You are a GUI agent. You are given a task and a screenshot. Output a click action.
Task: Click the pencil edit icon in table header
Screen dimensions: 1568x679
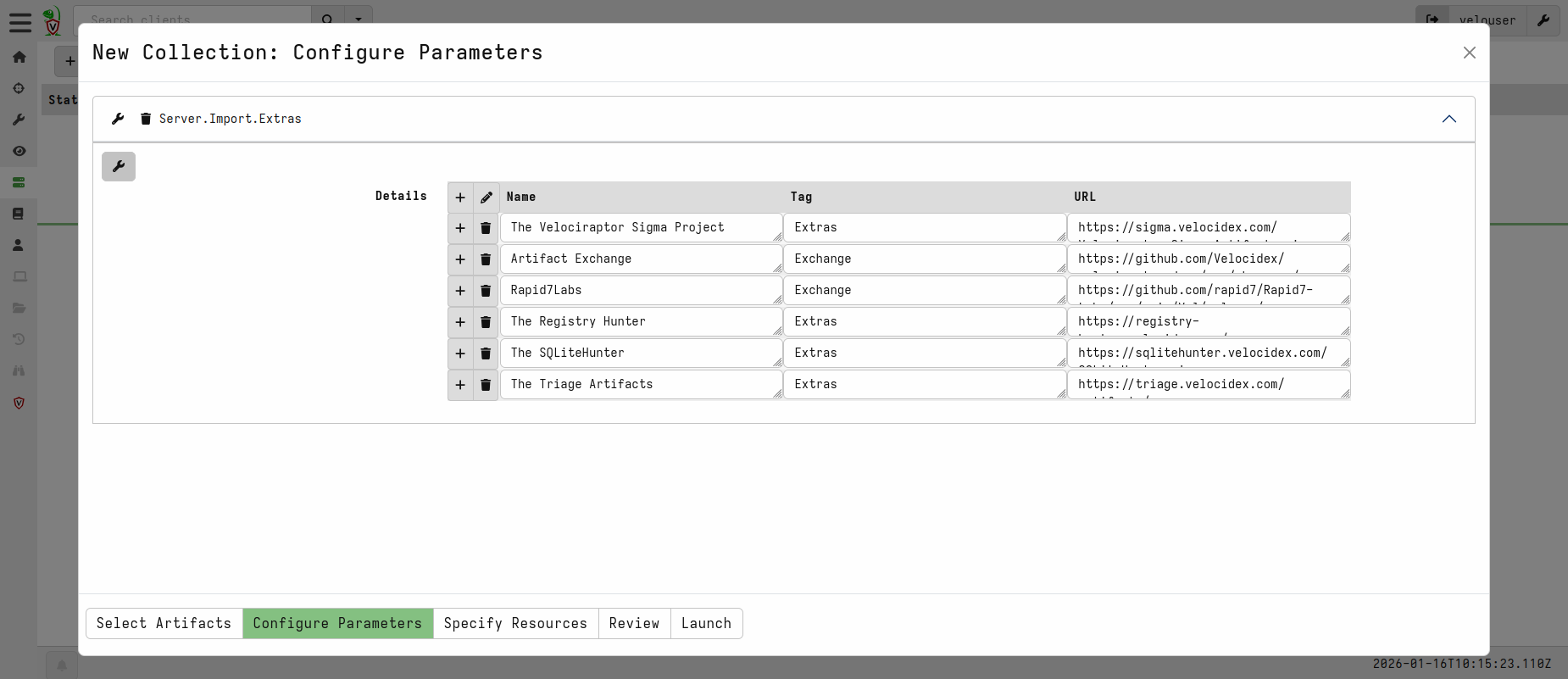tap(487, 198)
